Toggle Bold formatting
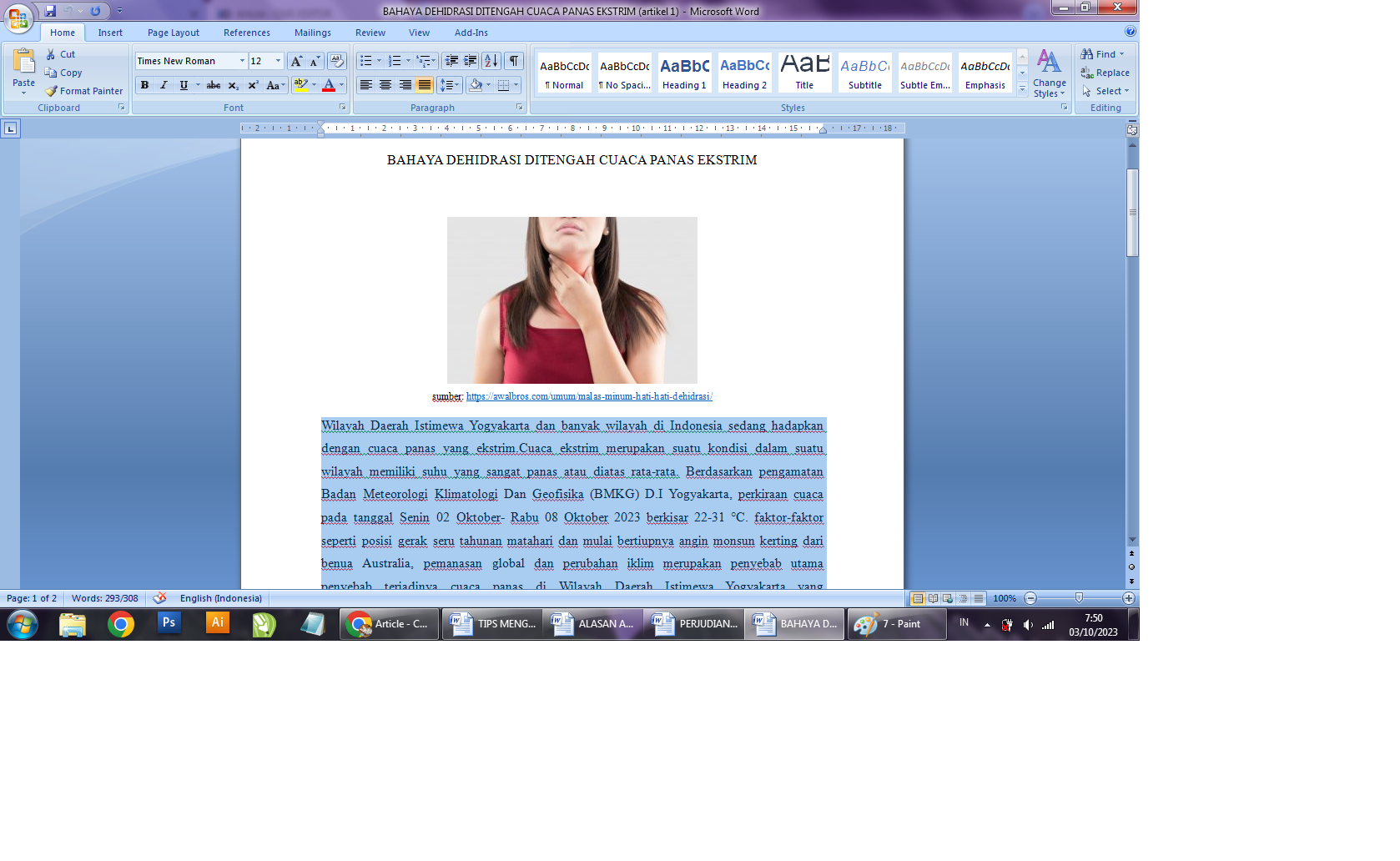This screenshot has height=861, width=1400. click(144, 85)
